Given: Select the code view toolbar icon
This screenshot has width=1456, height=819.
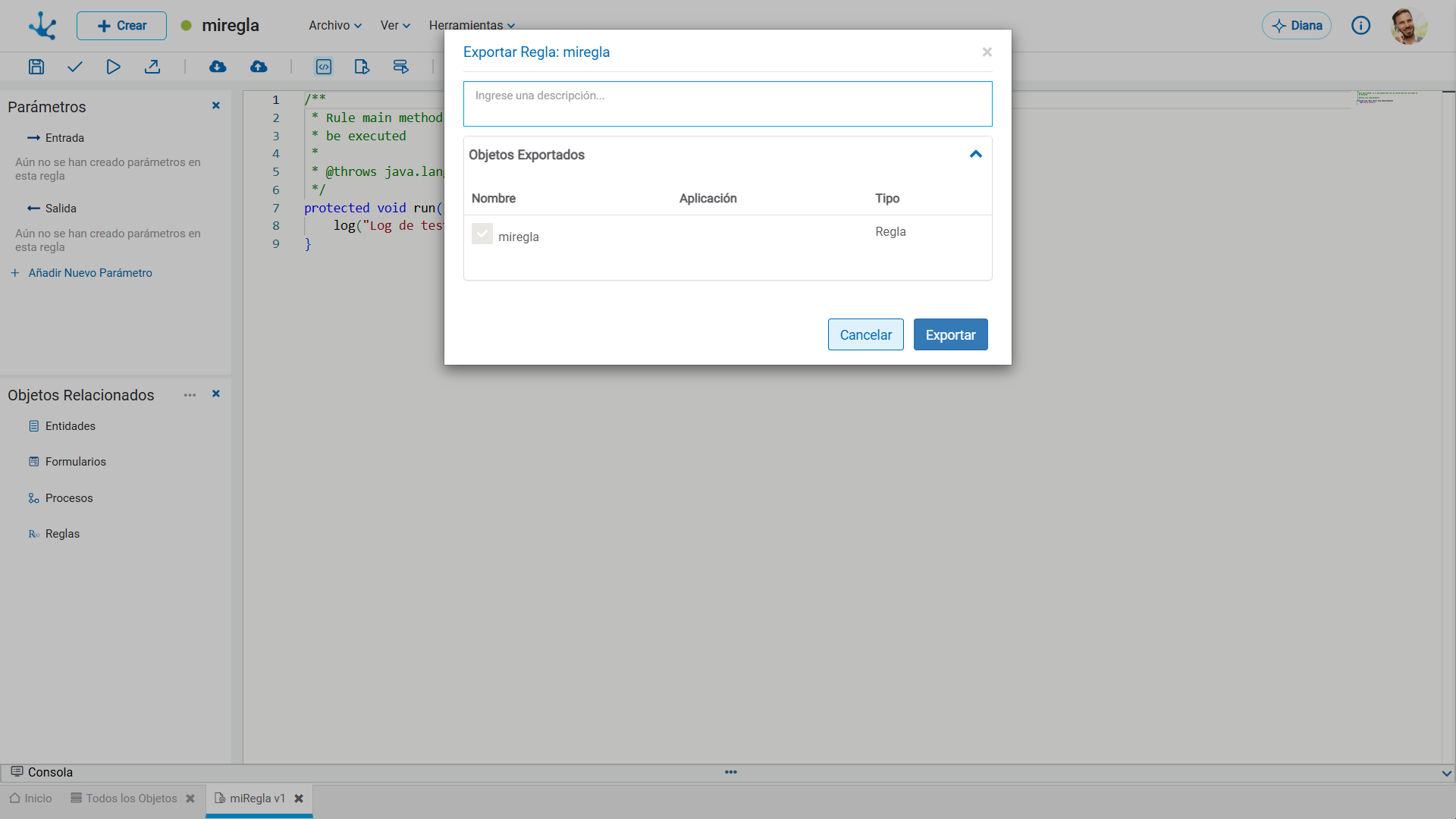Looking at the screenshot, I should coord(324,67).
